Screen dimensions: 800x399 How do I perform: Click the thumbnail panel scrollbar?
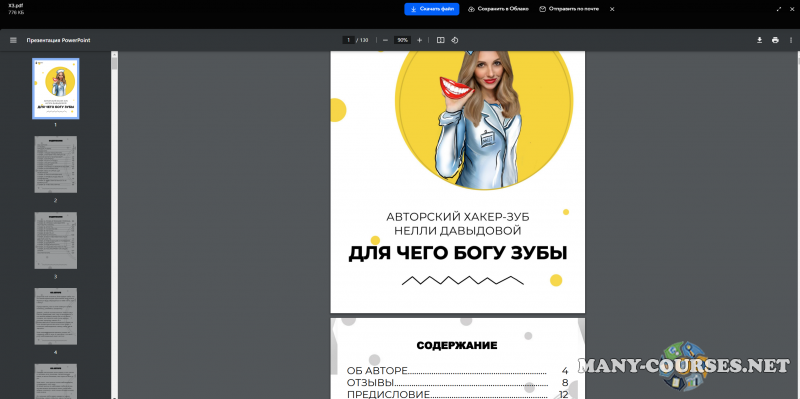tap(114, 64)
